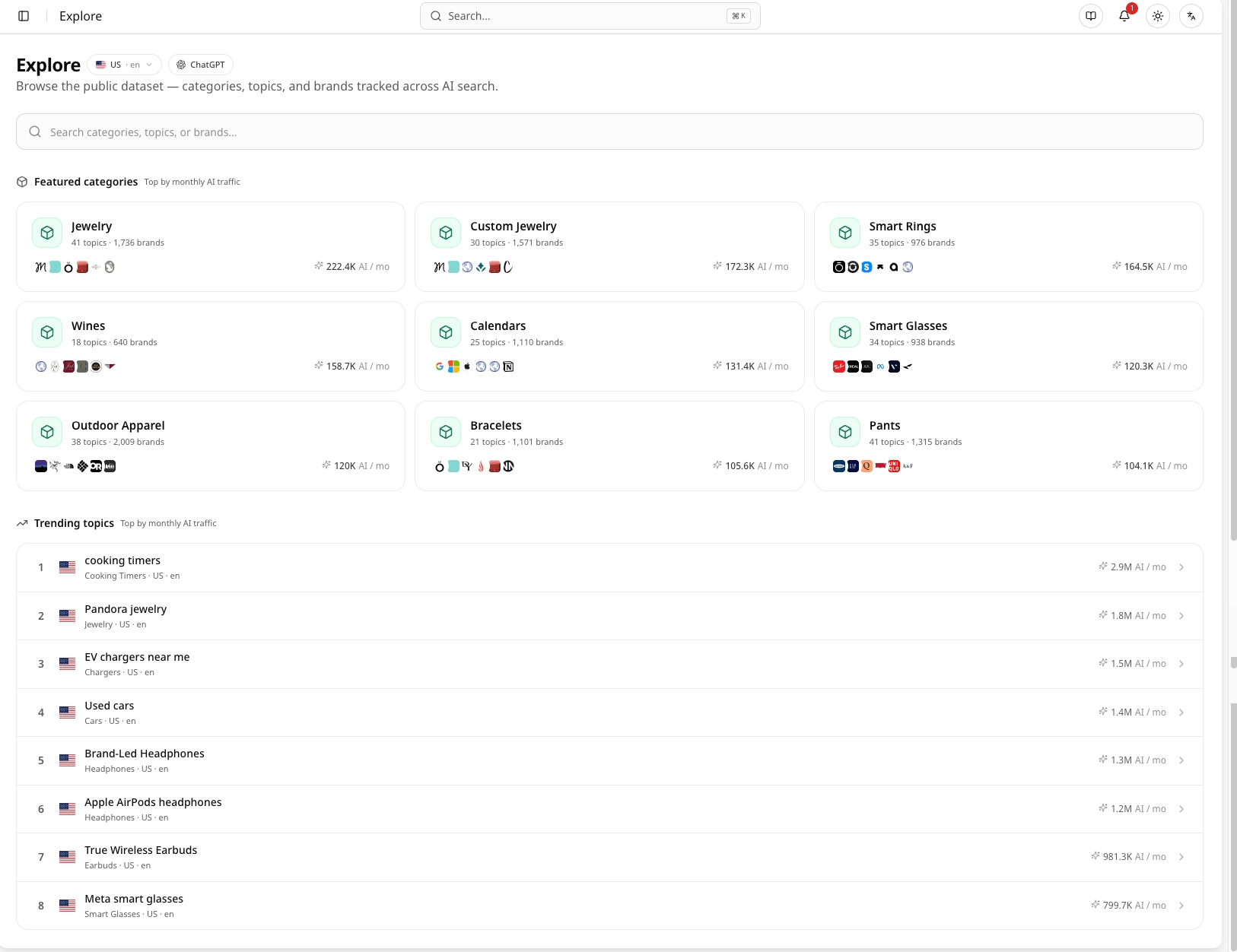Screen dimensions: 1237x952
Task: Toggle the sidebar panel icon
Action: pos(24,16)
